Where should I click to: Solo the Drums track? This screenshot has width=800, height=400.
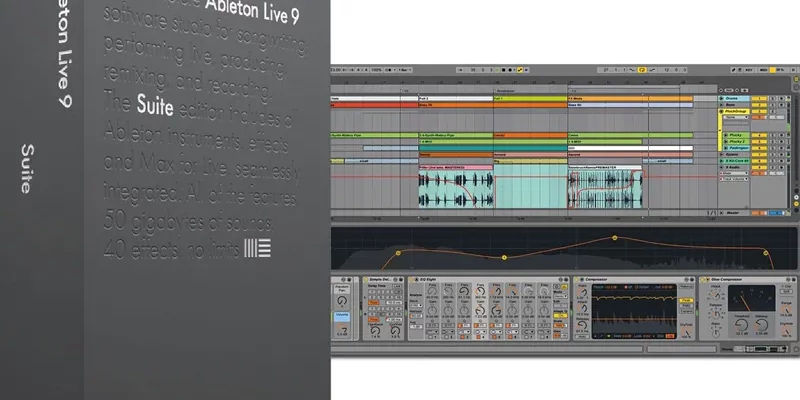pos(772,98)
